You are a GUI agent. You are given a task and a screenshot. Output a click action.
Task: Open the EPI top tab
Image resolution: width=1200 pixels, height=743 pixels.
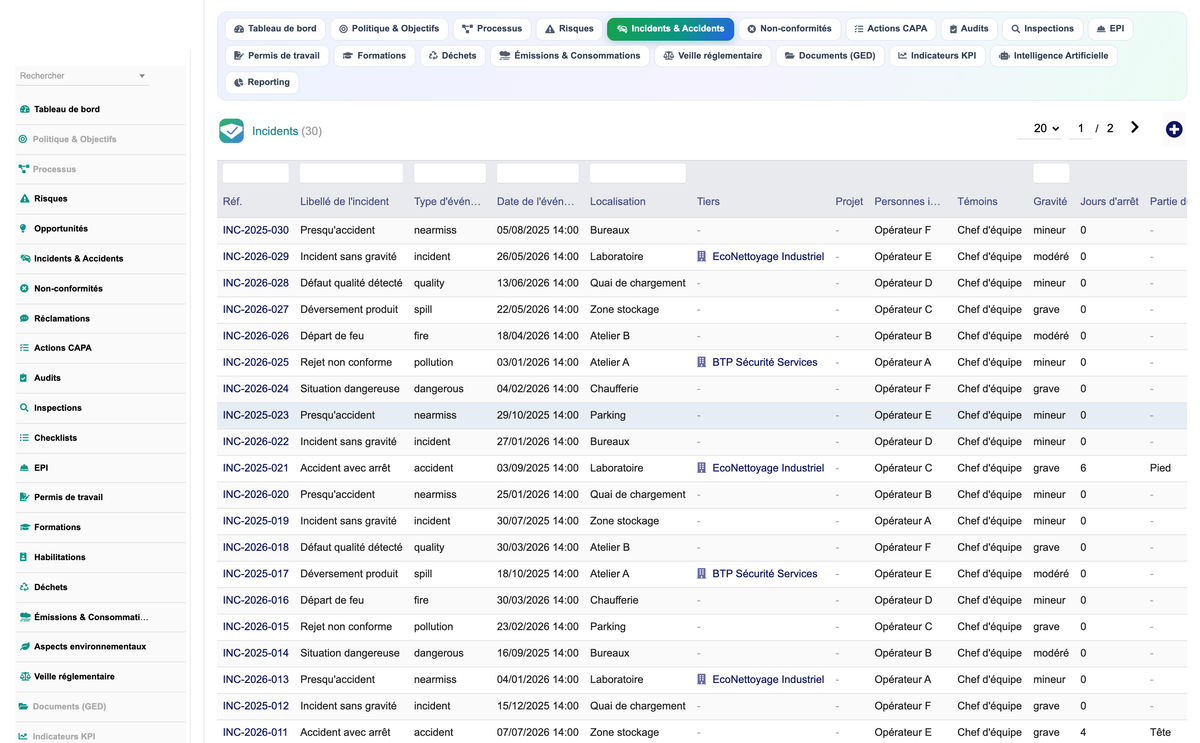[1110, 29]
